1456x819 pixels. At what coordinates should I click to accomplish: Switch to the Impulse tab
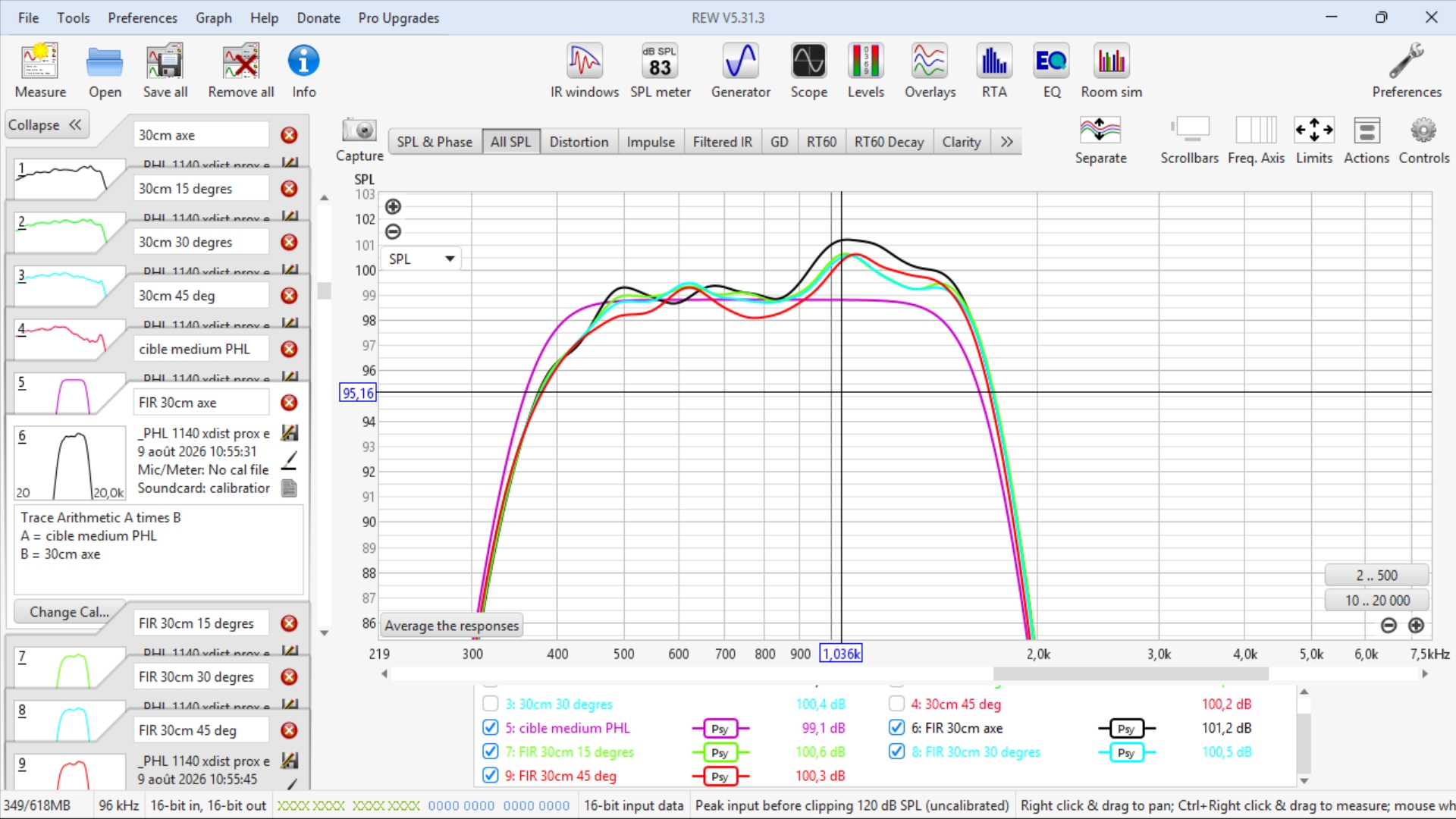point(651,142)
